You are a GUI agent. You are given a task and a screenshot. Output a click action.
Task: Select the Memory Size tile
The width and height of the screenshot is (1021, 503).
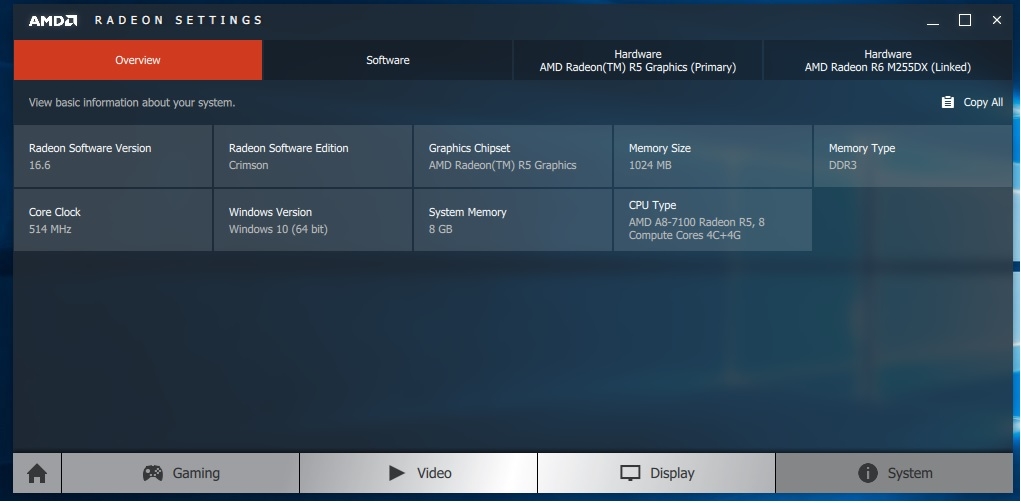click(x=712, y=156)
